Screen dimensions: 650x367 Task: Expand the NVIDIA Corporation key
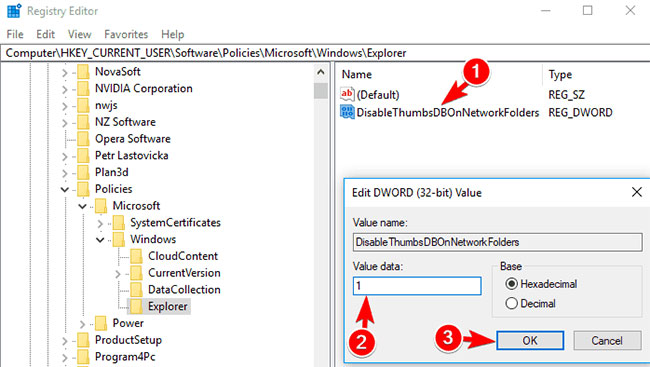tap(65, 89)
